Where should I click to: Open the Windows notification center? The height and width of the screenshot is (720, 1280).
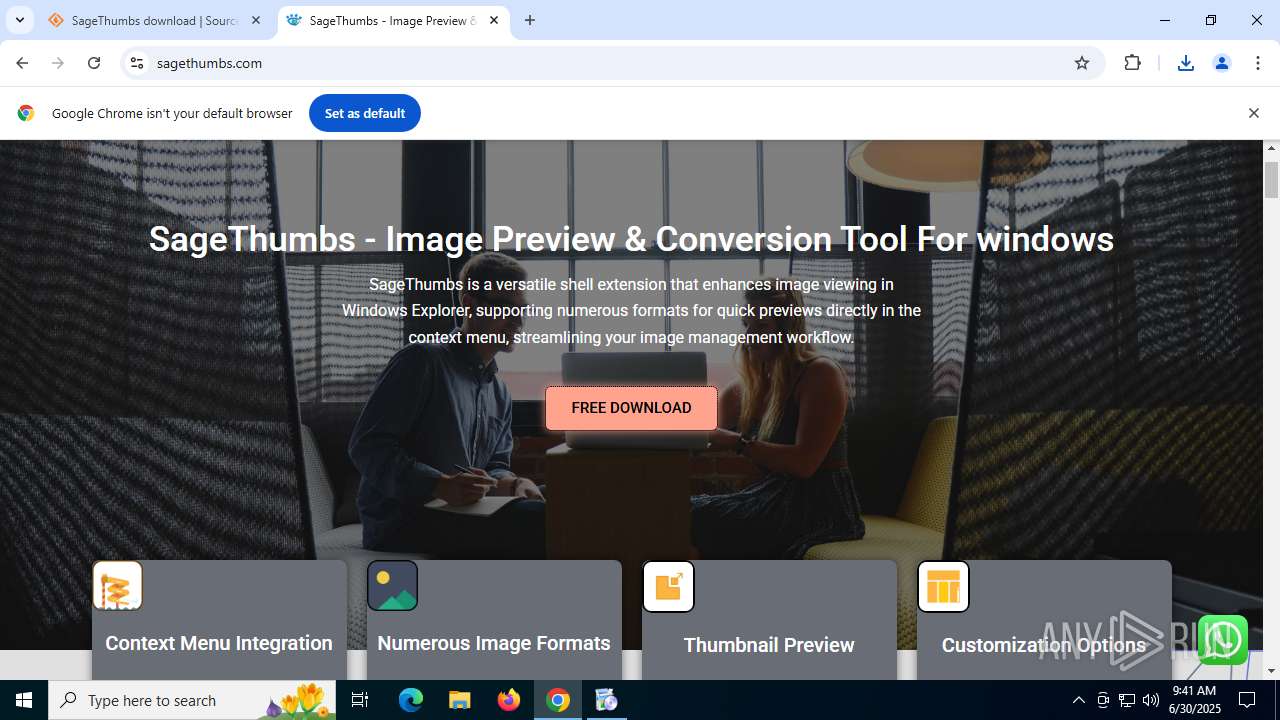(1248, 700)
